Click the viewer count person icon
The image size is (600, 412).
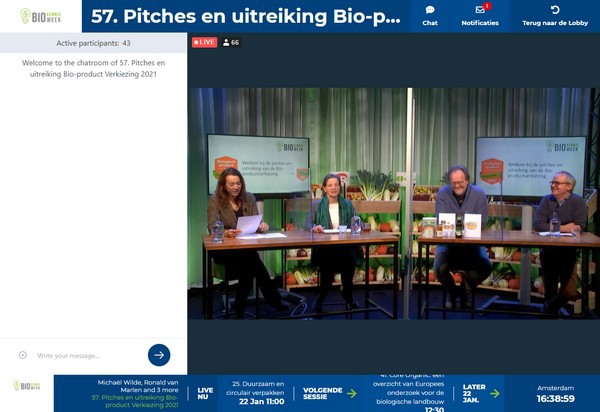[x=227, y=42]
